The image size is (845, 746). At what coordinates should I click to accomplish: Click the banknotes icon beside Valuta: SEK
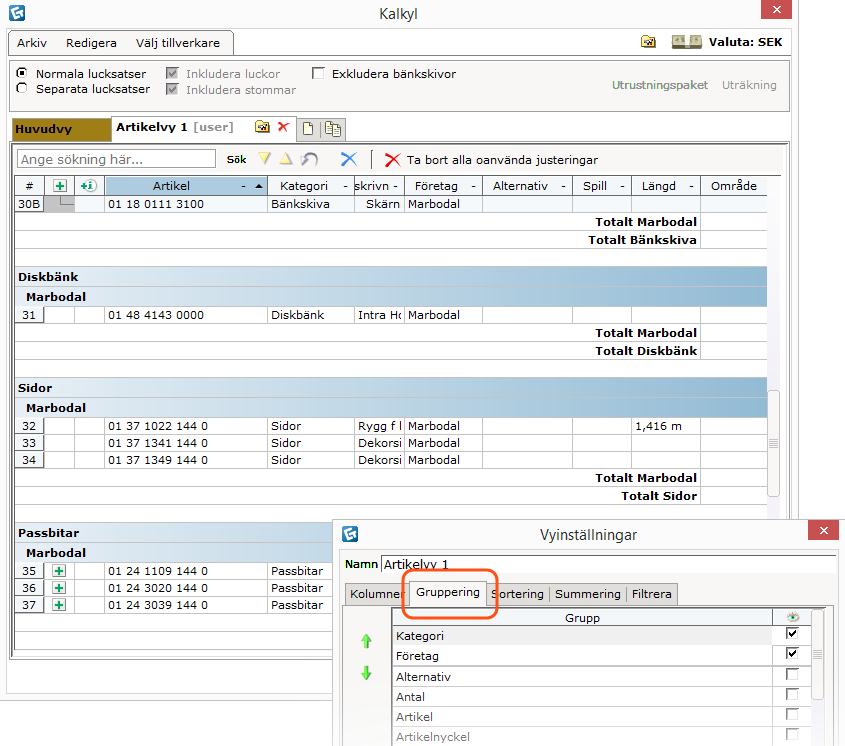pos(687,42)
